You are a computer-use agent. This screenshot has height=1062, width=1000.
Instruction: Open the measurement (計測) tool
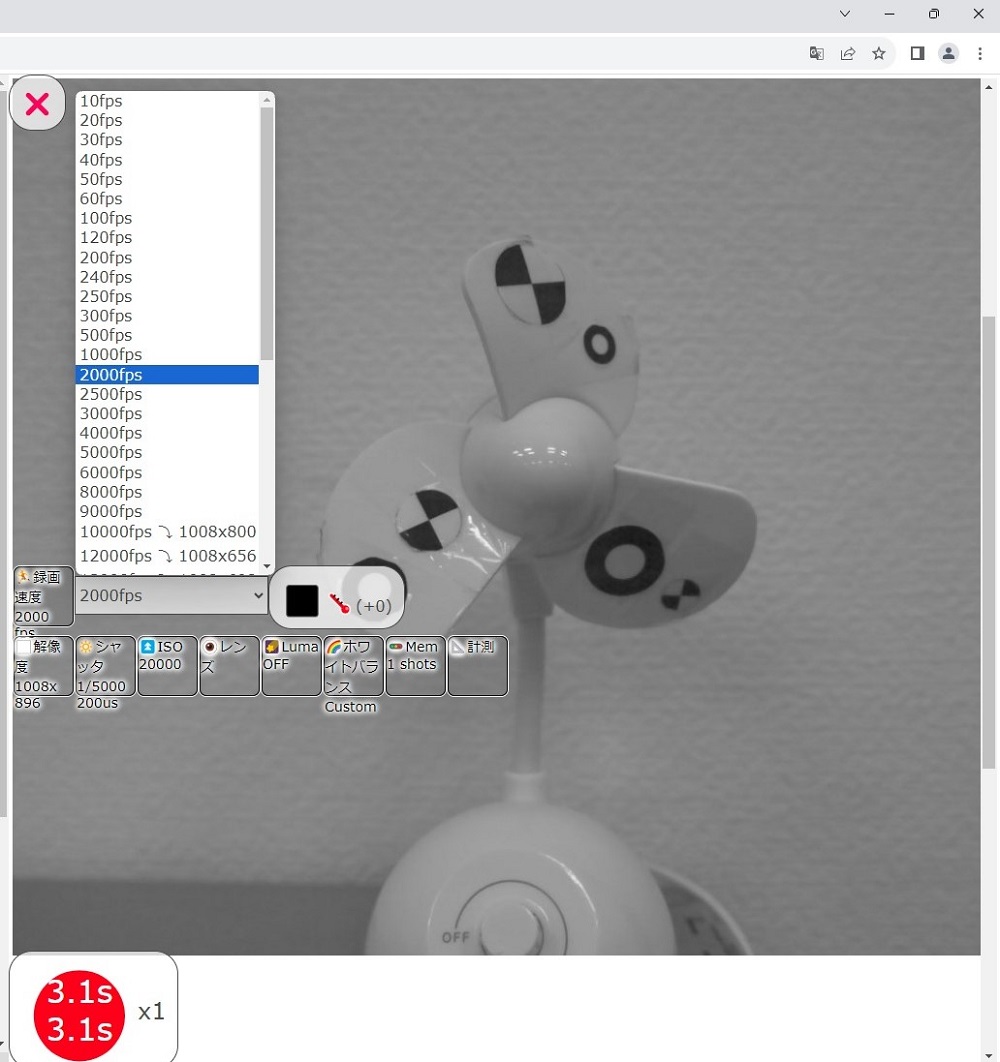(x=478, y=666)
